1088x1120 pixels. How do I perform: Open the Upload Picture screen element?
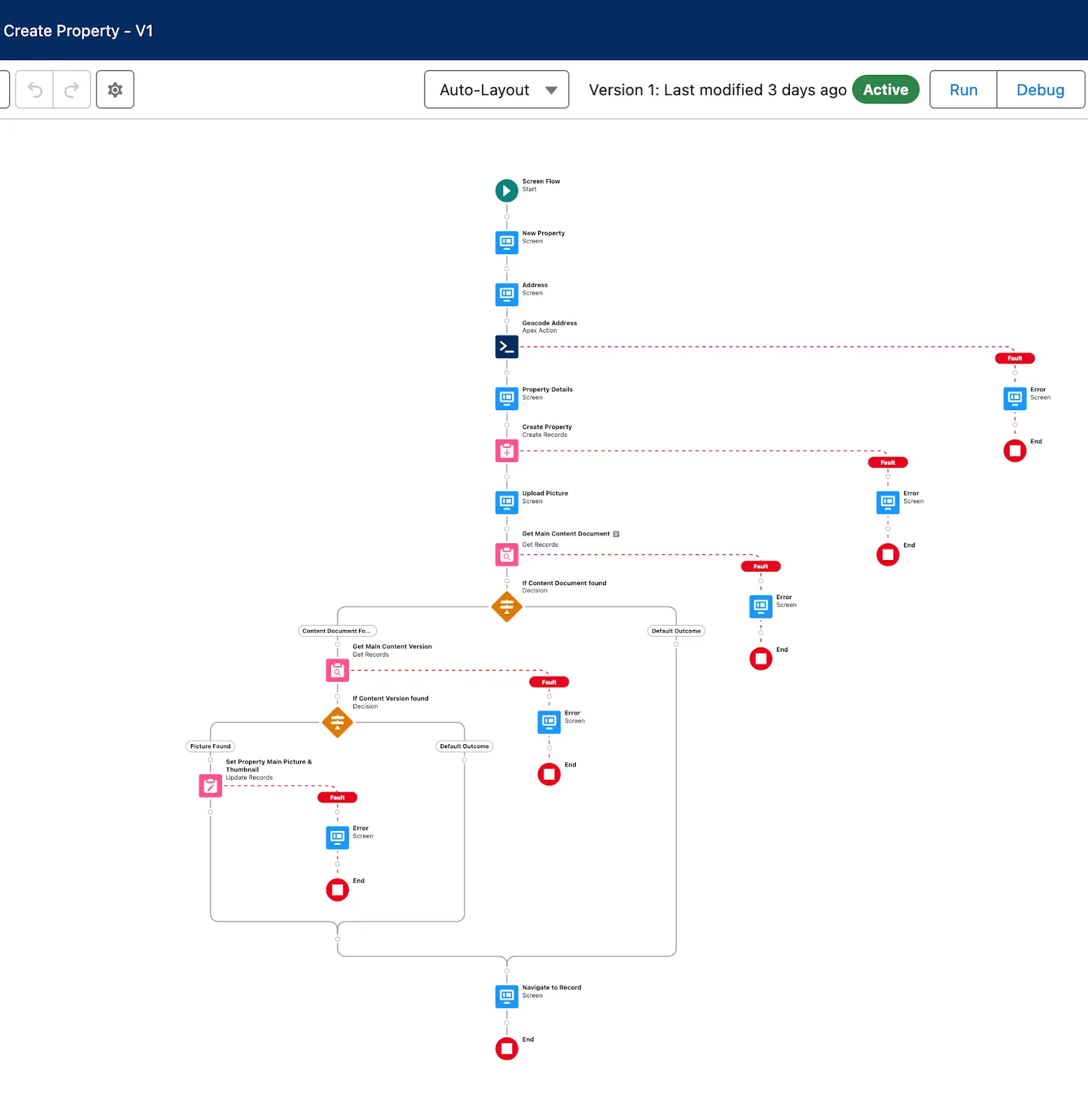pyautogui.click(x=507, y=503)
